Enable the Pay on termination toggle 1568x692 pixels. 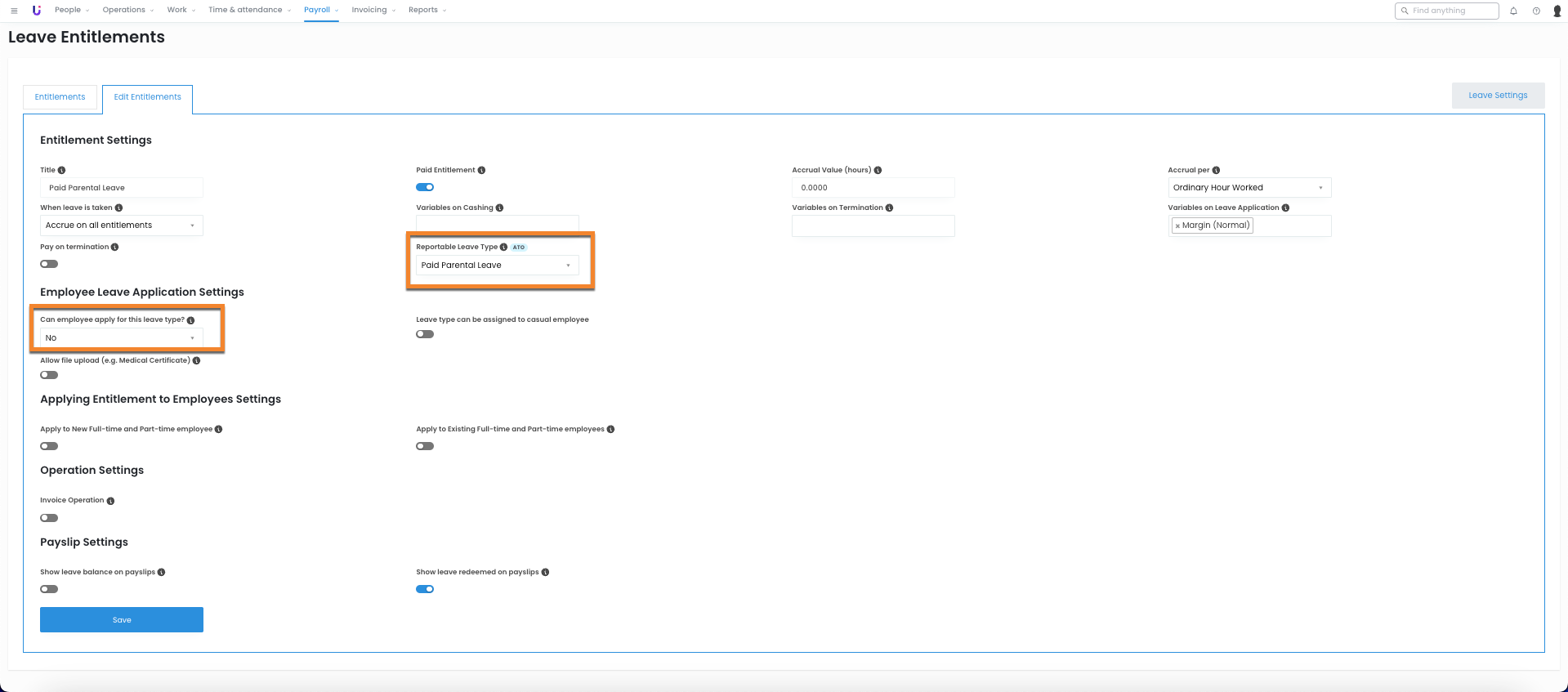pos(49,264)
